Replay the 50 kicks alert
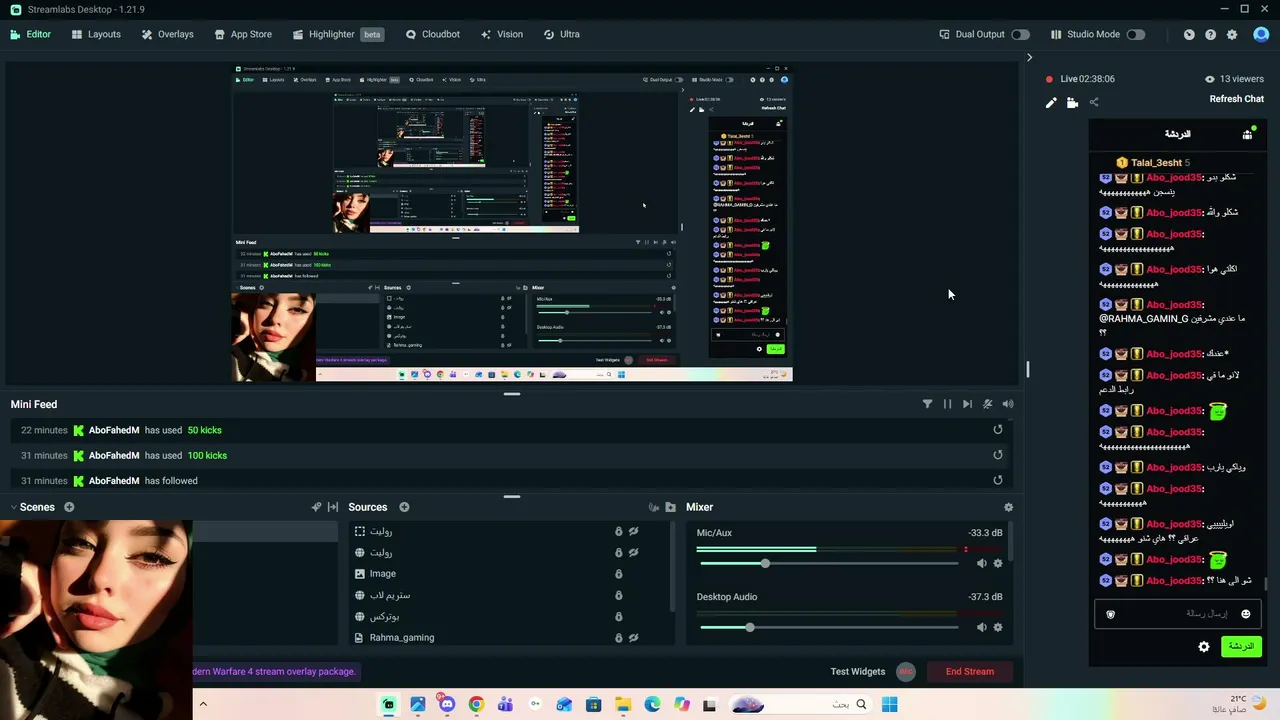The width and height of the screenshot is (1280, 720). pyautogui.click(x=997, y=430)
